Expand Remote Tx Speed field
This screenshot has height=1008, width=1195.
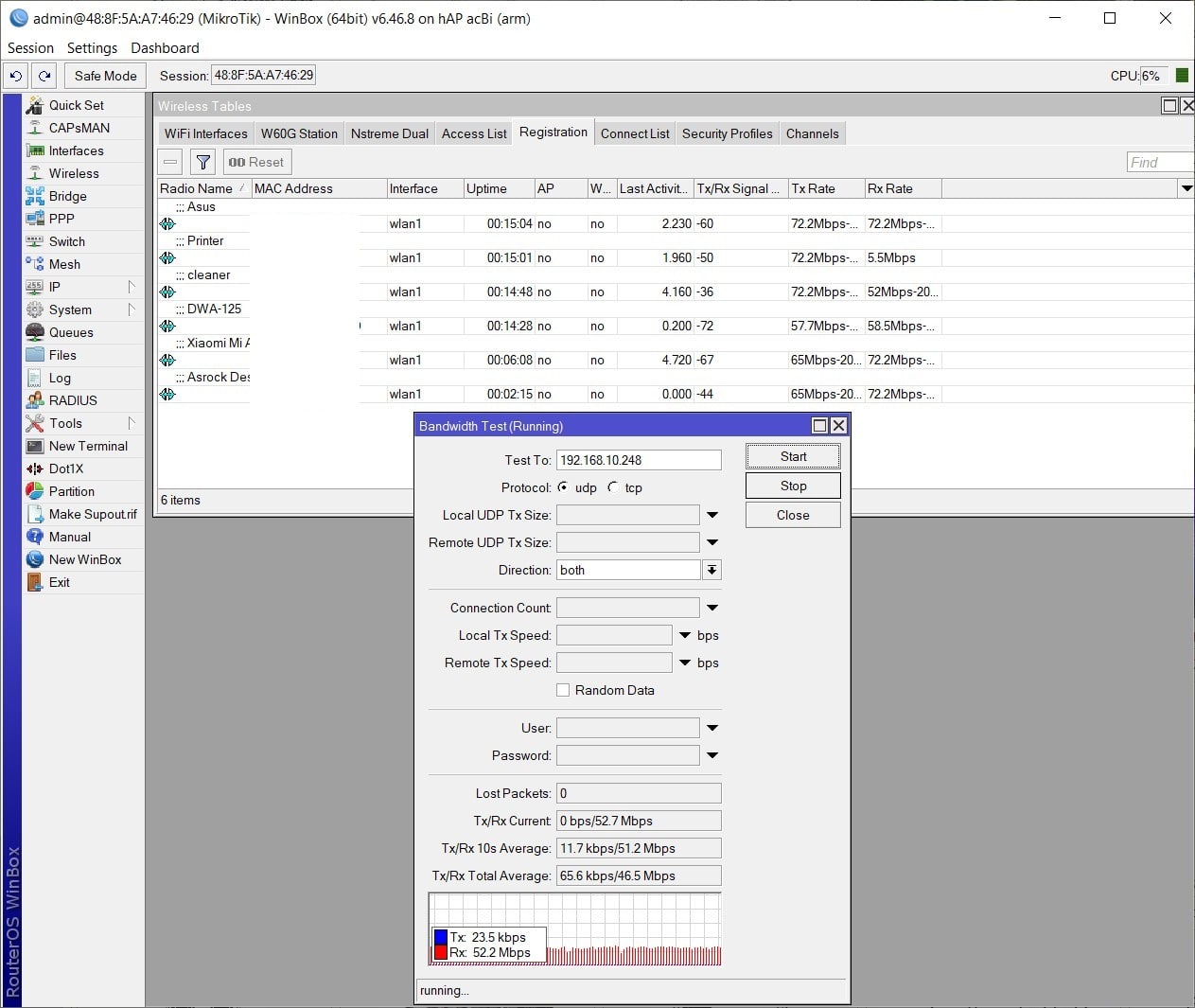685,663
